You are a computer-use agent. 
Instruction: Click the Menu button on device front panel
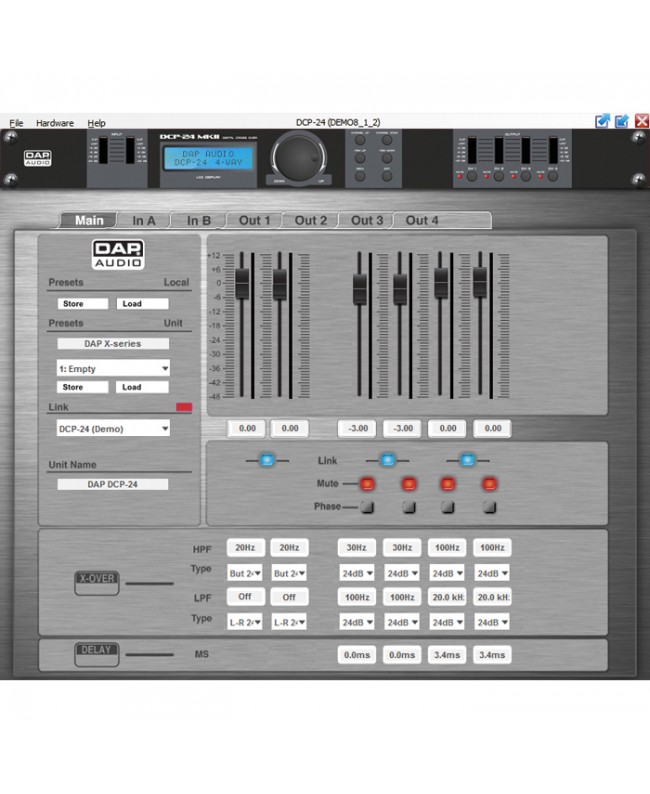pyautogui.click(x=360, y=176)
